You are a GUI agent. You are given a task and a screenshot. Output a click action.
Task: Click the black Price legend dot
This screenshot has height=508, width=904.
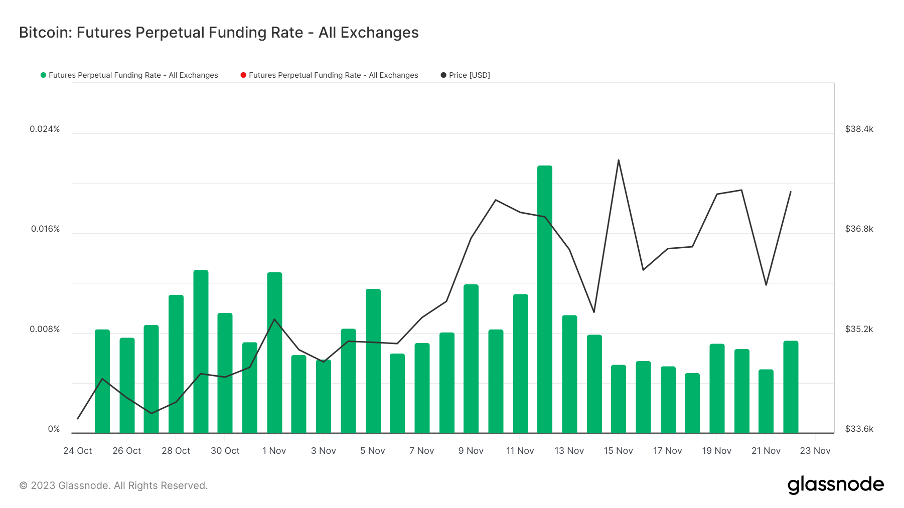pyautogui.click(x=443, y=75)
